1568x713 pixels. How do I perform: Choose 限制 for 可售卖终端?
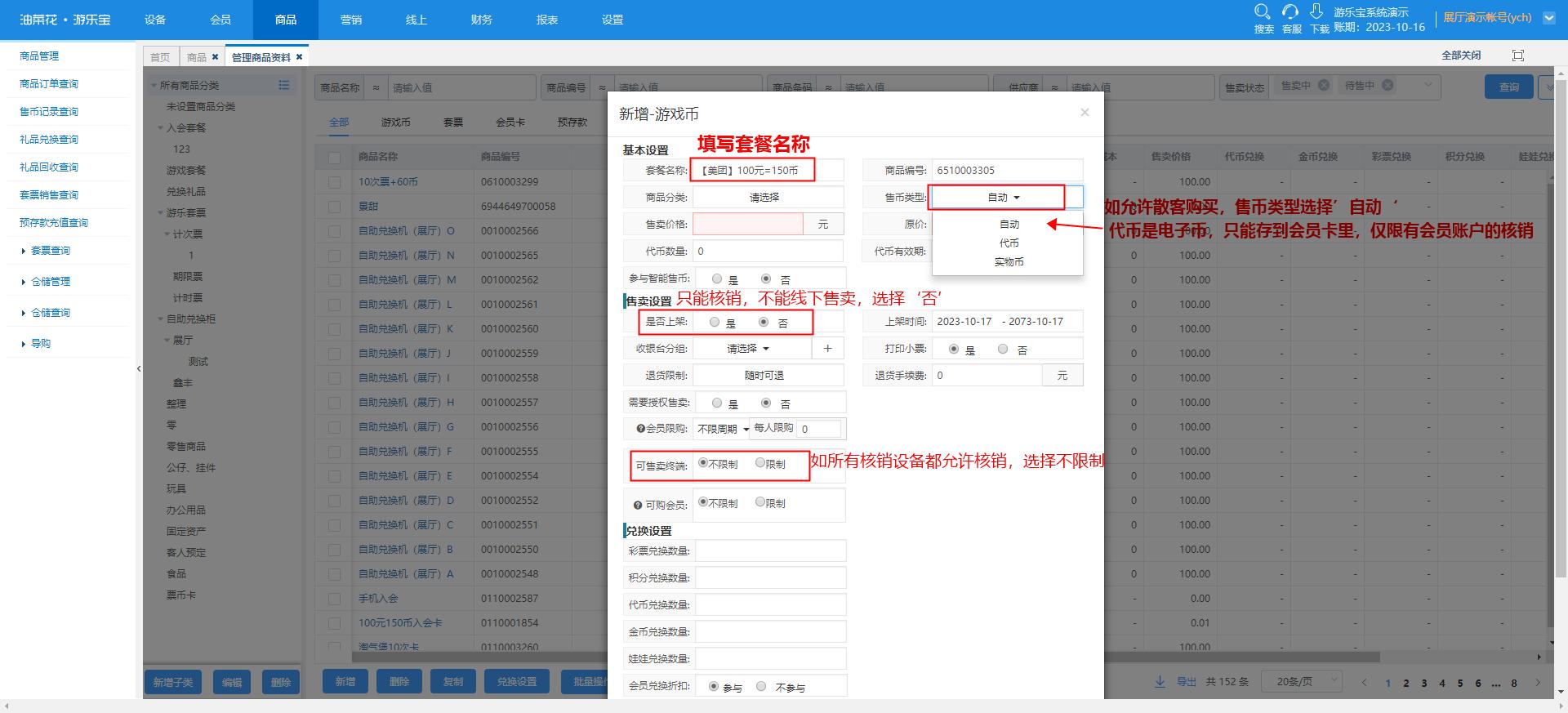tap(760, 463)
